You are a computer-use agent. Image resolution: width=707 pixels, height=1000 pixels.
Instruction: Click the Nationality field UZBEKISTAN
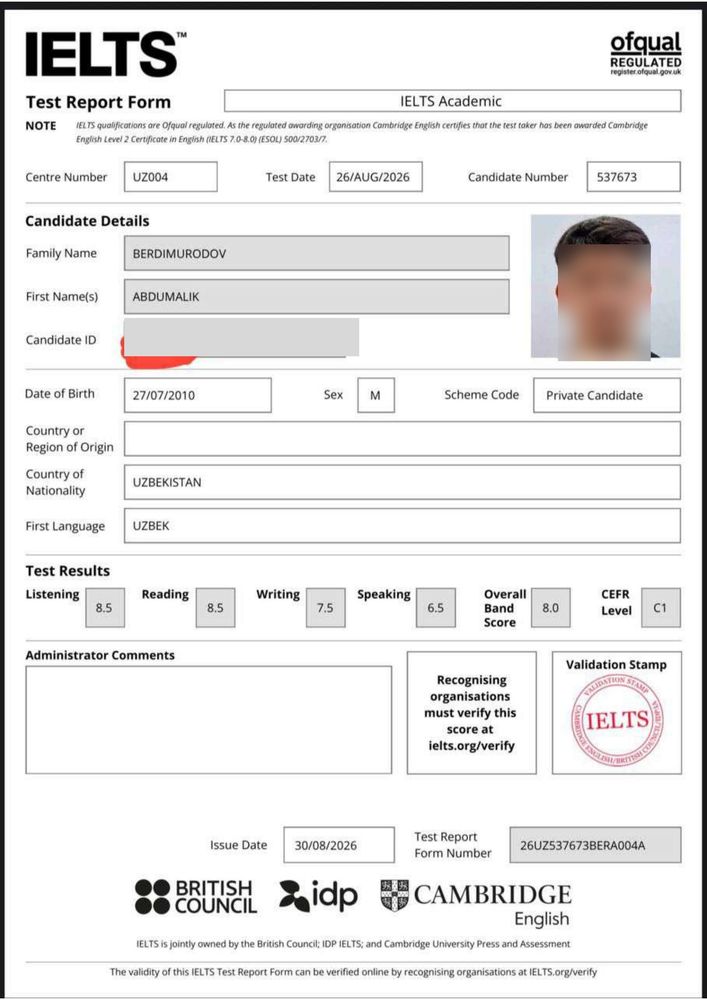[x=402, y=482]
